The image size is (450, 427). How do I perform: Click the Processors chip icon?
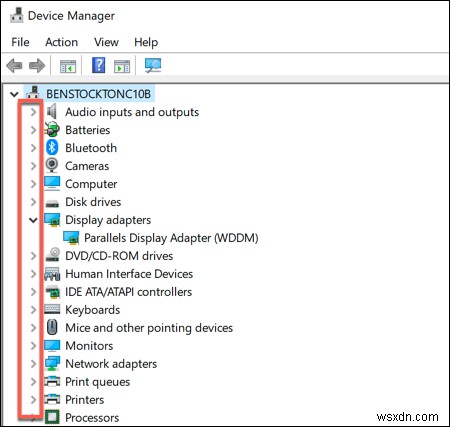point(52,417)
